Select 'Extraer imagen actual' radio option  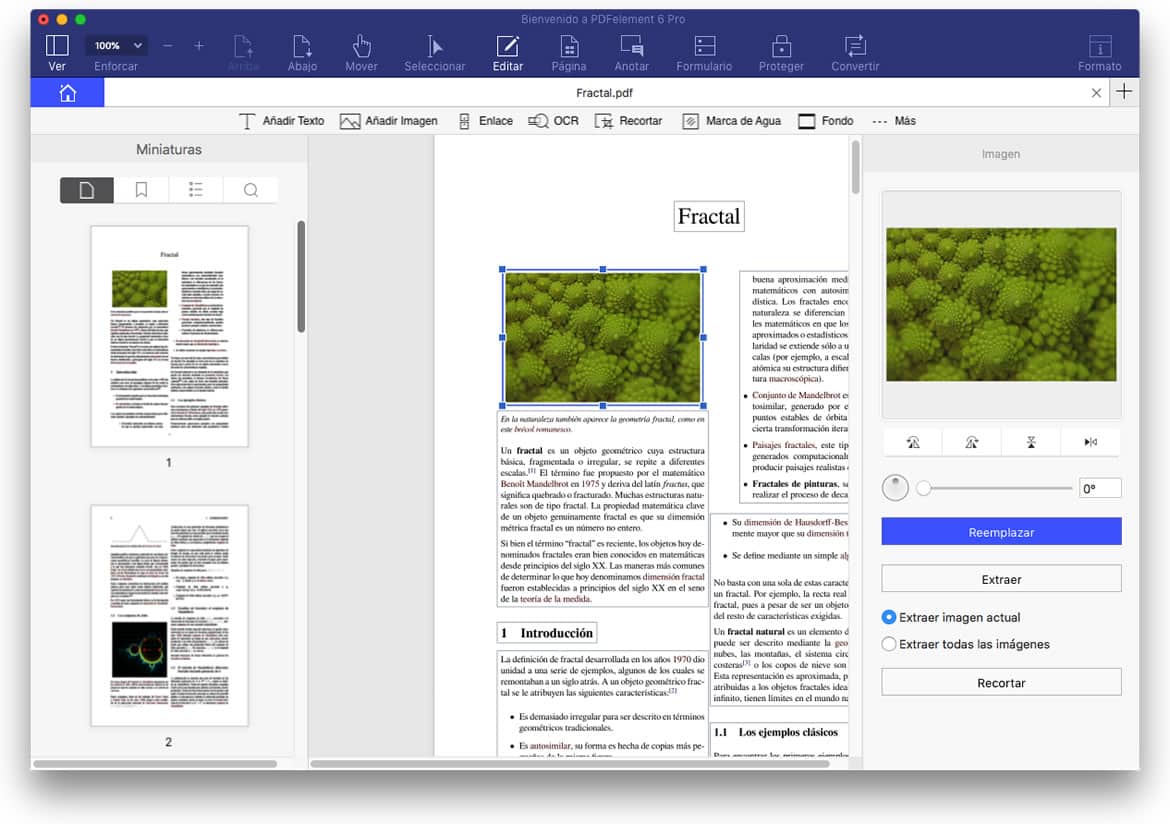tap(889, 617)
